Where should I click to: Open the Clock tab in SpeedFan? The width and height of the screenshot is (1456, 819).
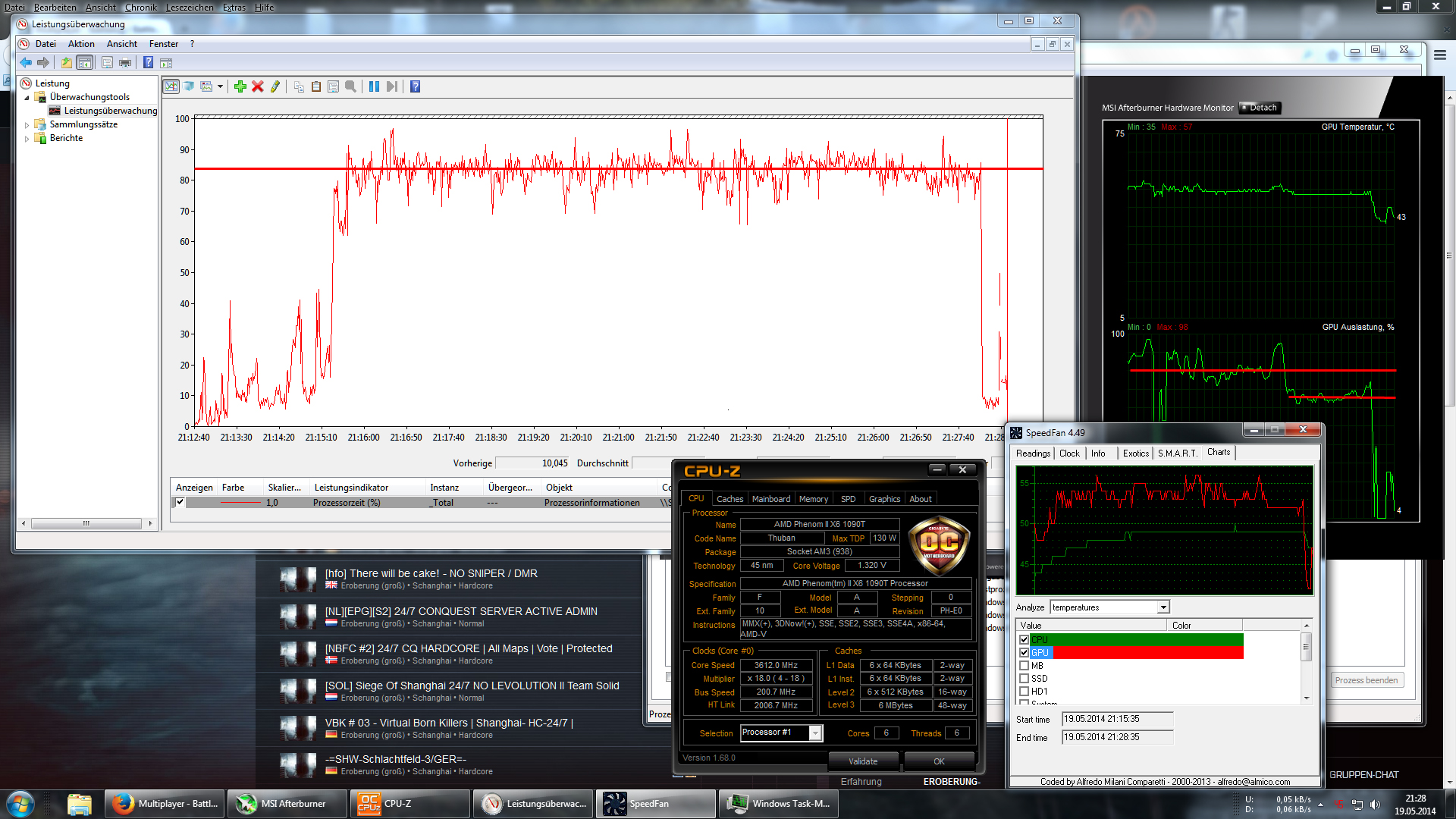coord(1069,453)
